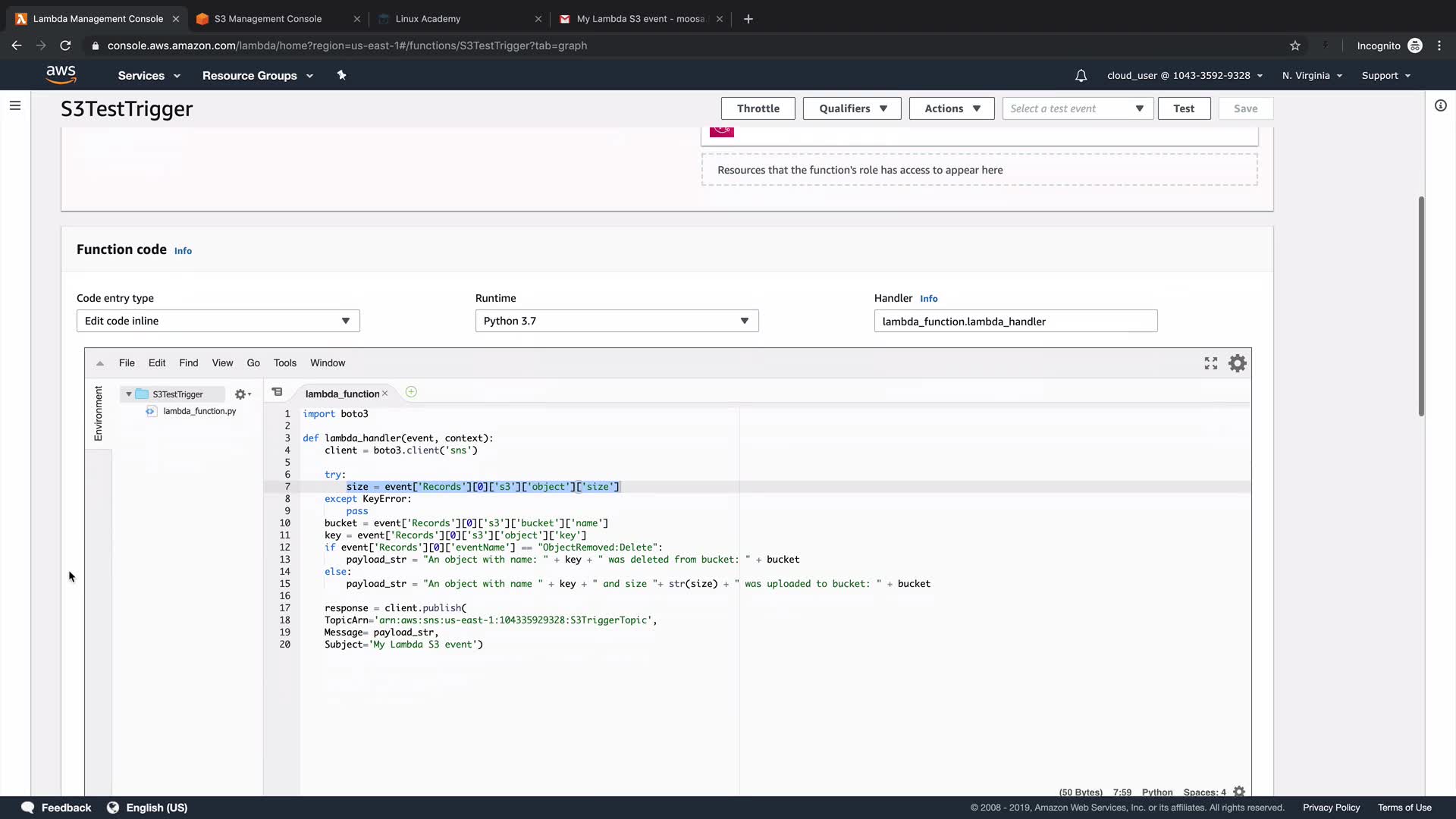Open editor preferences gear icon
The image size is (1456, 819).
1237,363
